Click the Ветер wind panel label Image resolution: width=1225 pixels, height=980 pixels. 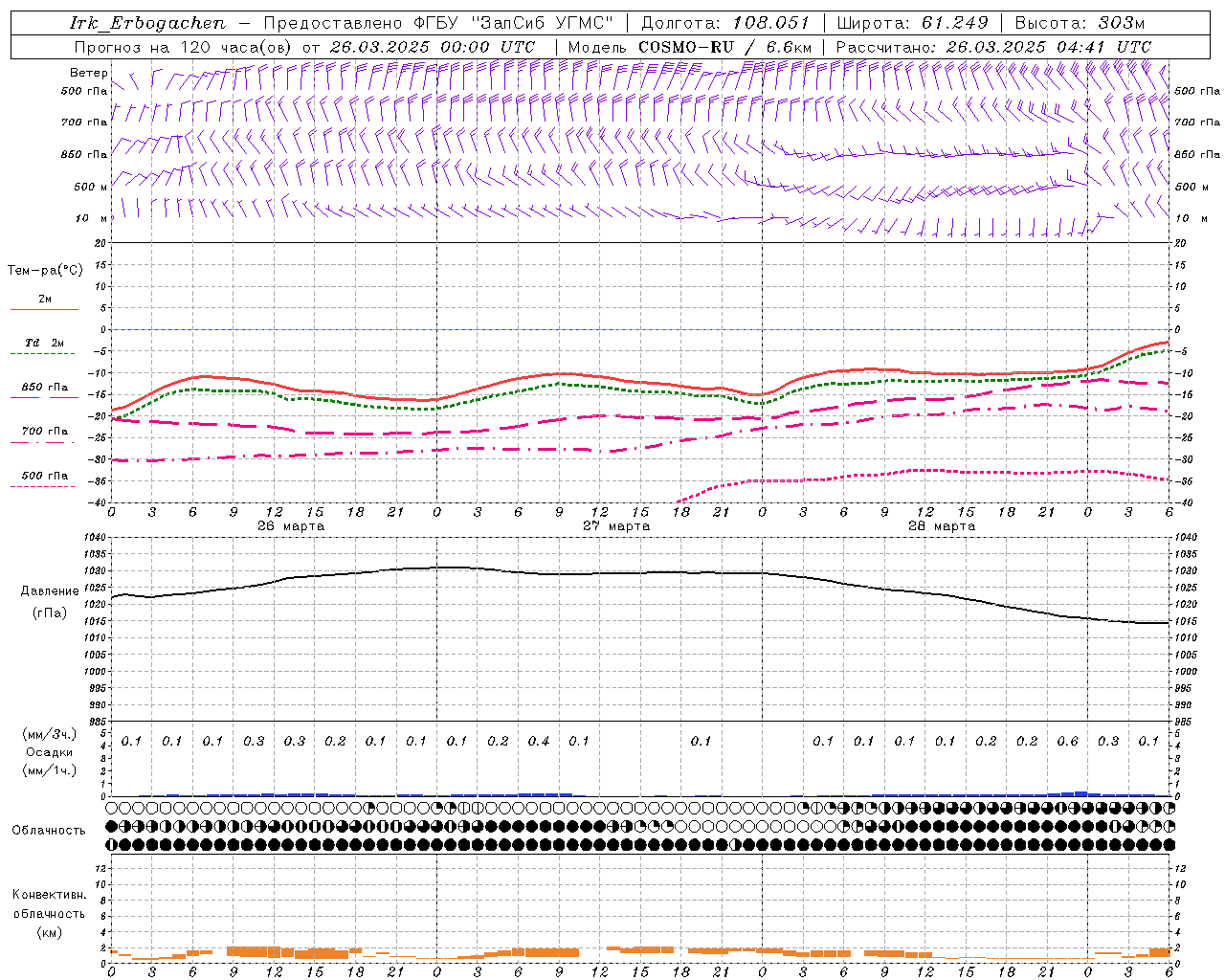pos(88,73)
